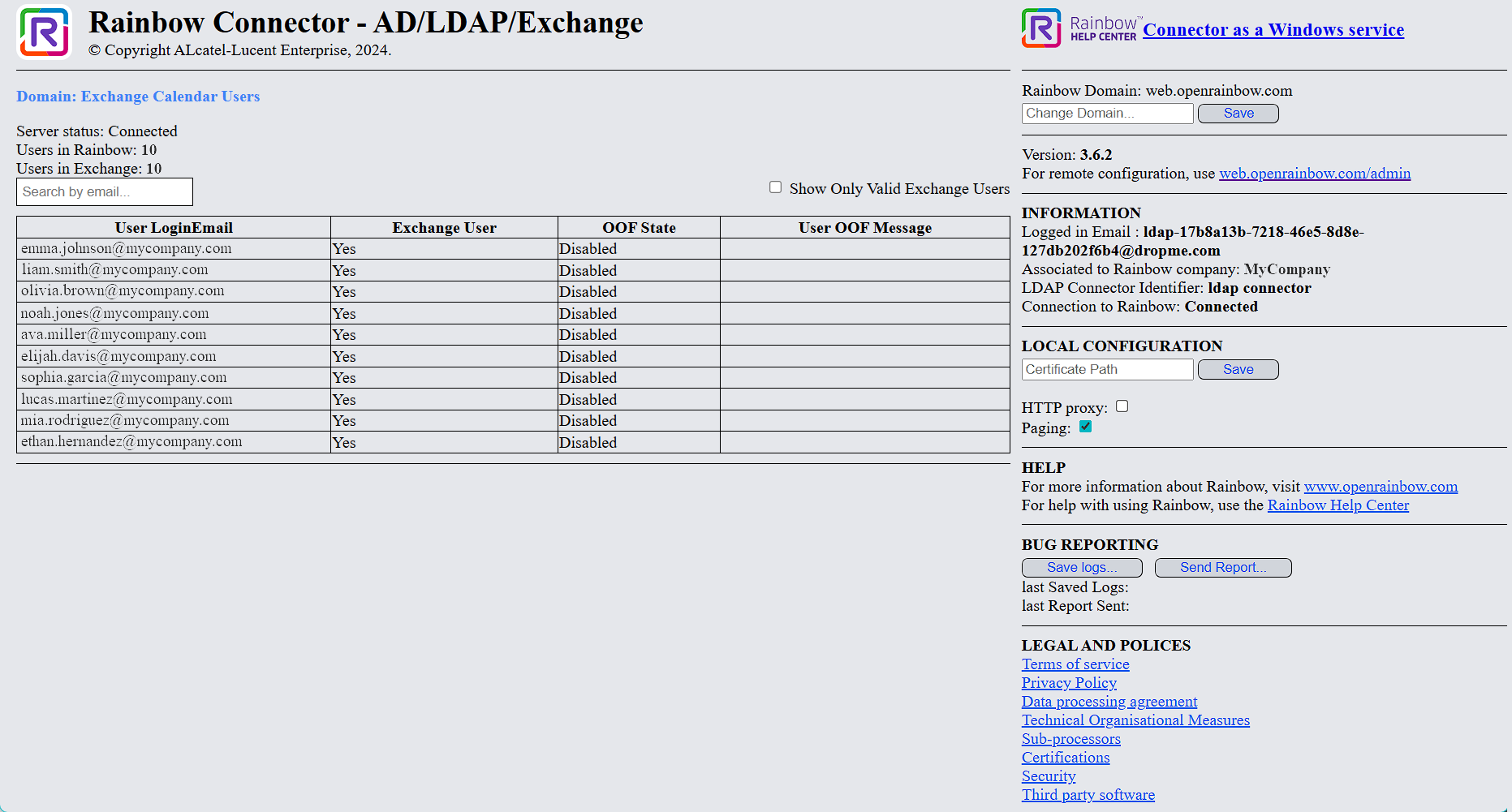Toggle the HTTP proxy checkbox
Screen dimensions: 1512x812
coord(1122,406)
